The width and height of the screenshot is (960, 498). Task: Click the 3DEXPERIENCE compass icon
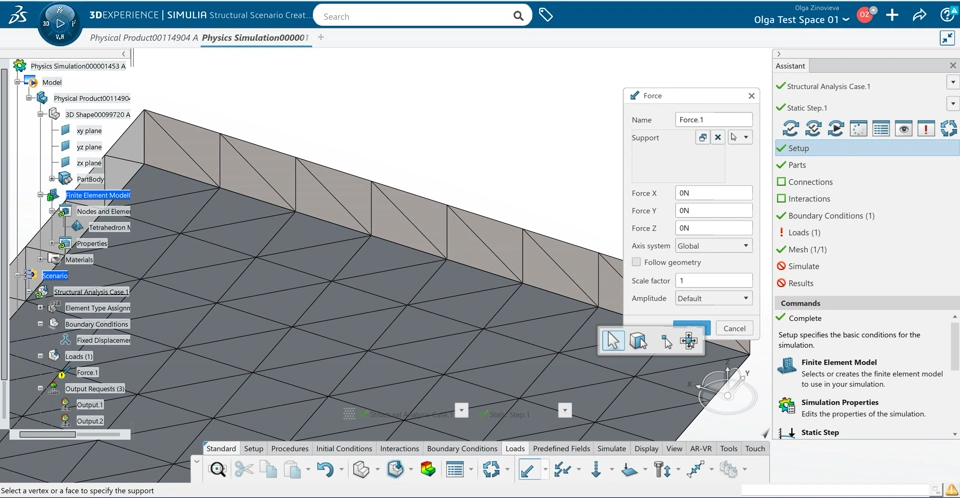[x=59, y=23]
